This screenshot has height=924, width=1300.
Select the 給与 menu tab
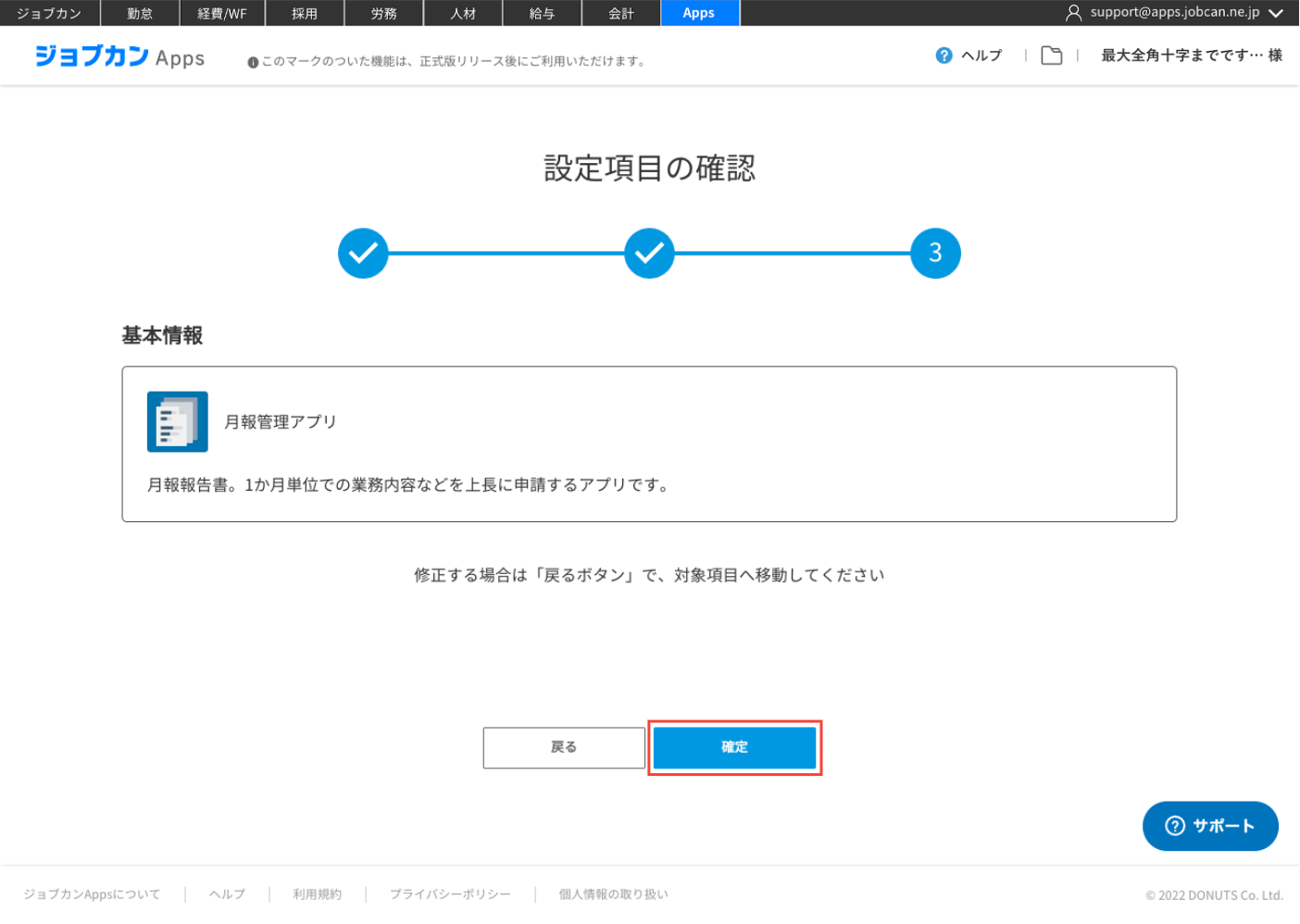542,13
